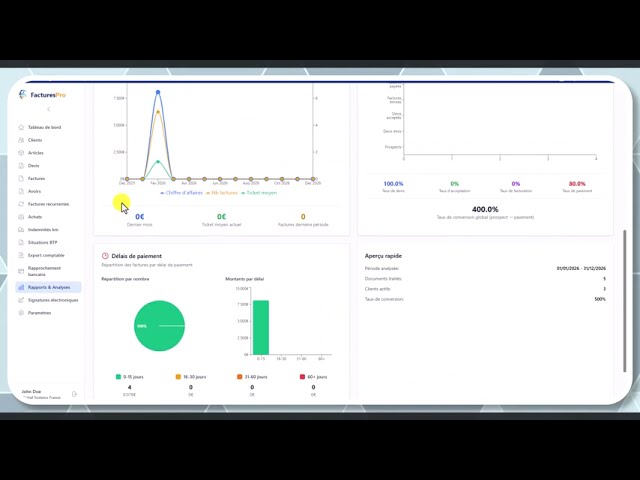Click the orange peak point on the chart
The width and height of the screenshot is (640, 480).
pyautogui.click(x=158, y=112)
